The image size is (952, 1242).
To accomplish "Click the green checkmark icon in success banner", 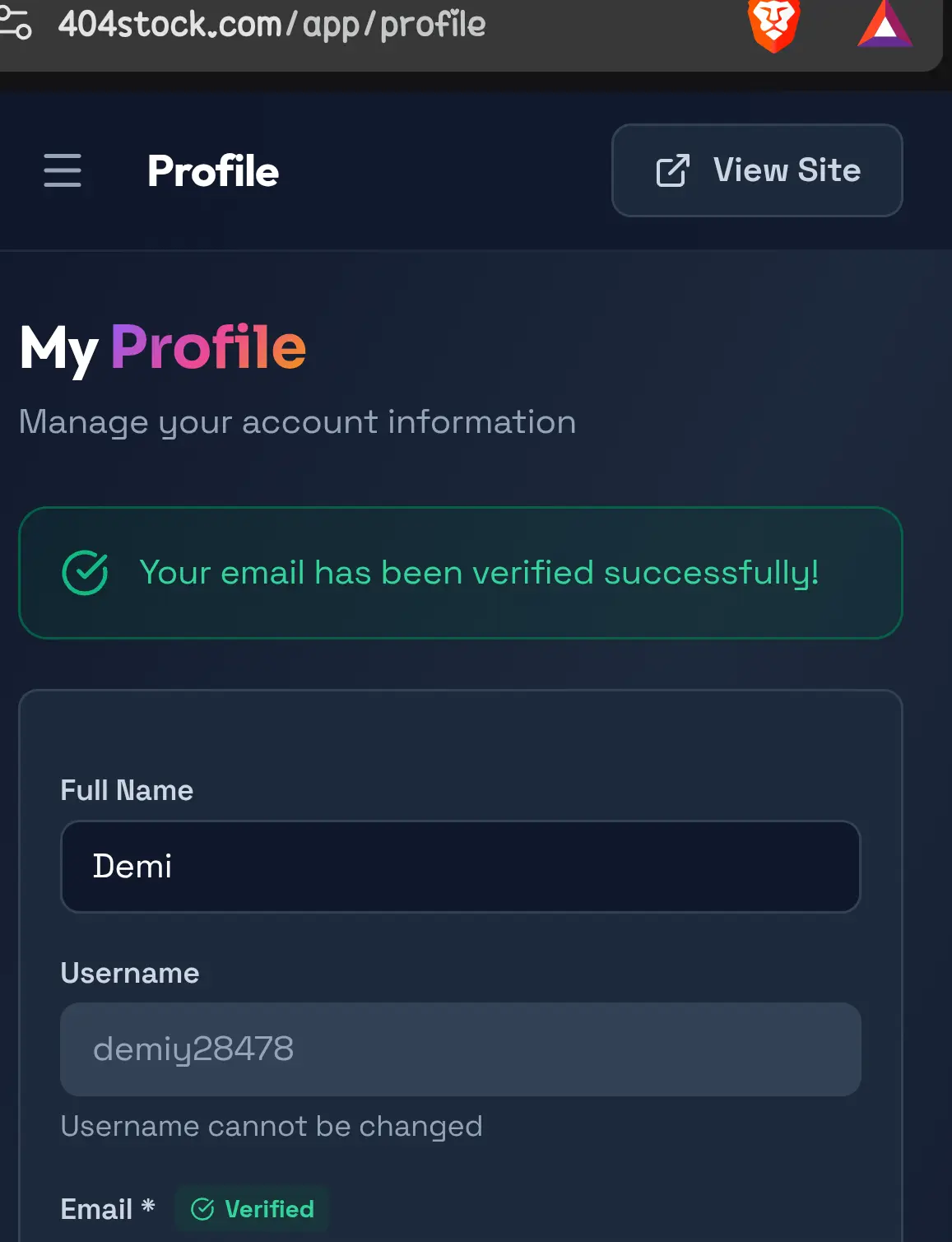I will [x=85, y=572].
